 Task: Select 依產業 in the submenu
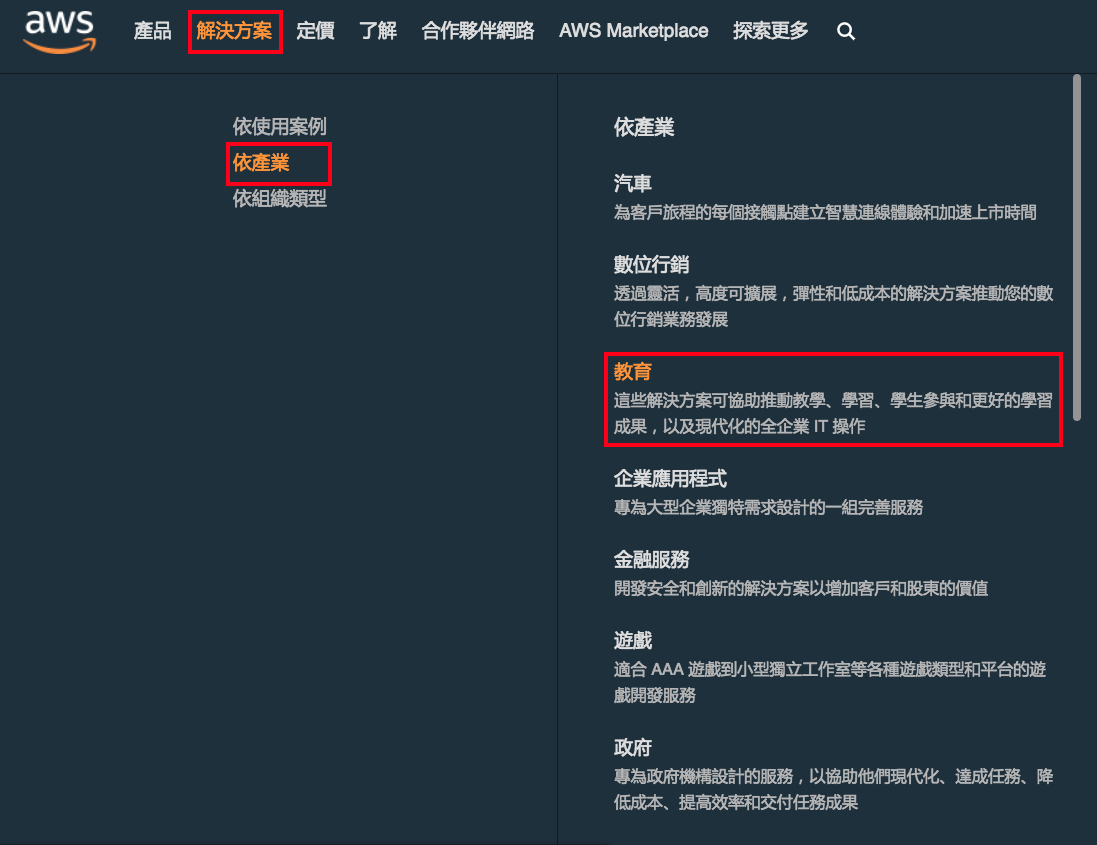(x=261, y=163)
